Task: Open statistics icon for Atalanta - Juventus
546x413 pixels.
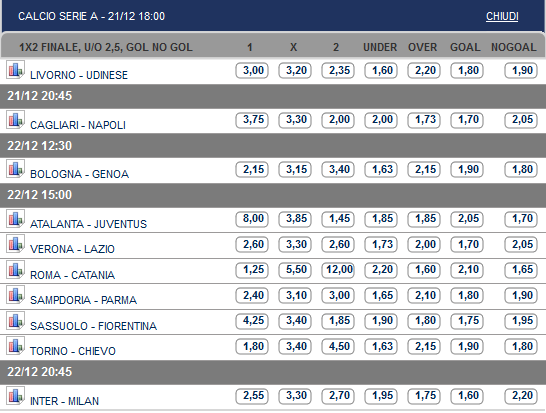Action: (15, 218)
